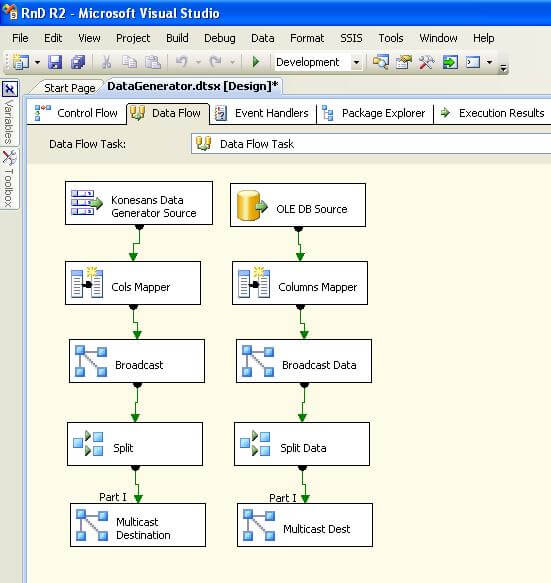The width and height of the screenshot is (551, 583).
Task: Open the Tools menu
Action: [390, 38]
